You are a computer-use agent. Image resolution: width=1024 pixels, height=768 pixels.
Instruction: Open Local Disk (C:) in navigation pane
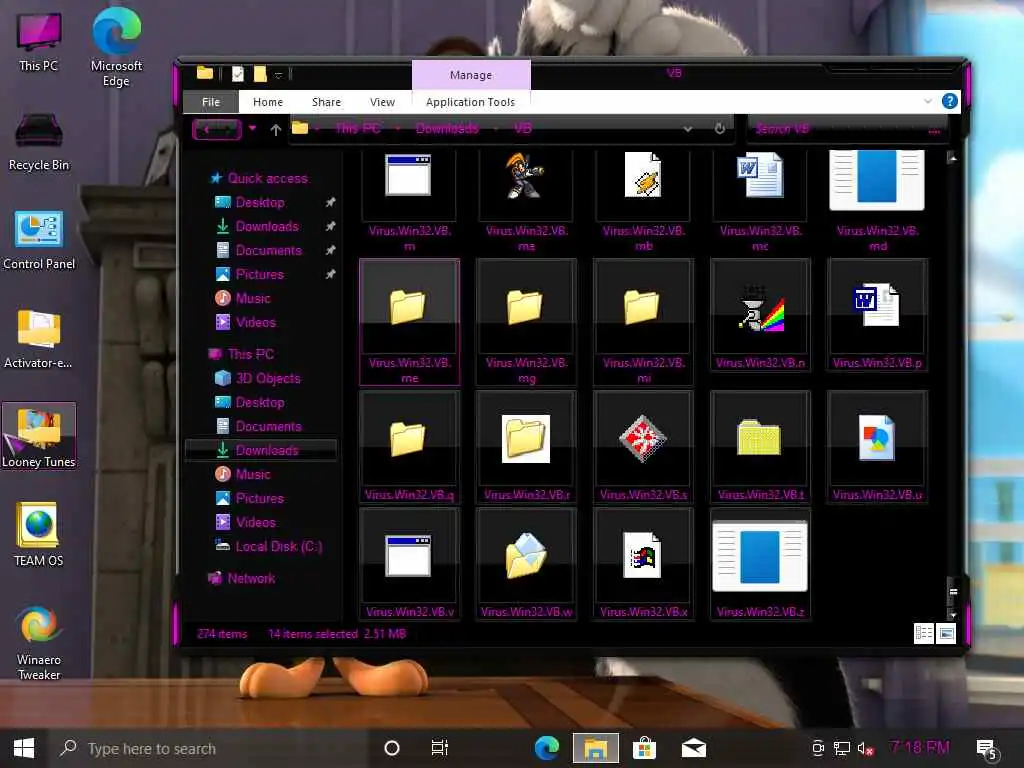(x=279, y=547)
